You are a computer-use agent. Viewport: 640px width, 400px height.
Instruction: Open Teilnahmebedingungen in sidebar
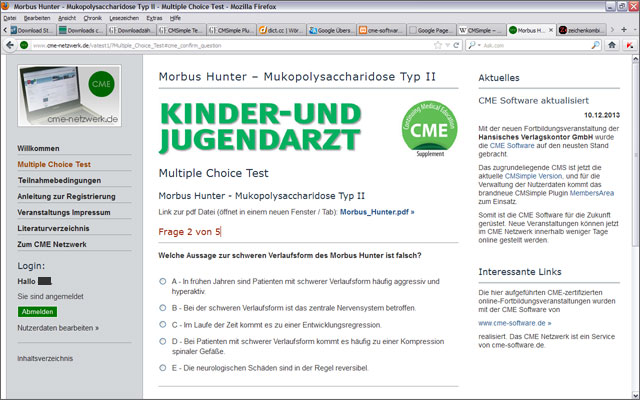click(x=59, y=180)
